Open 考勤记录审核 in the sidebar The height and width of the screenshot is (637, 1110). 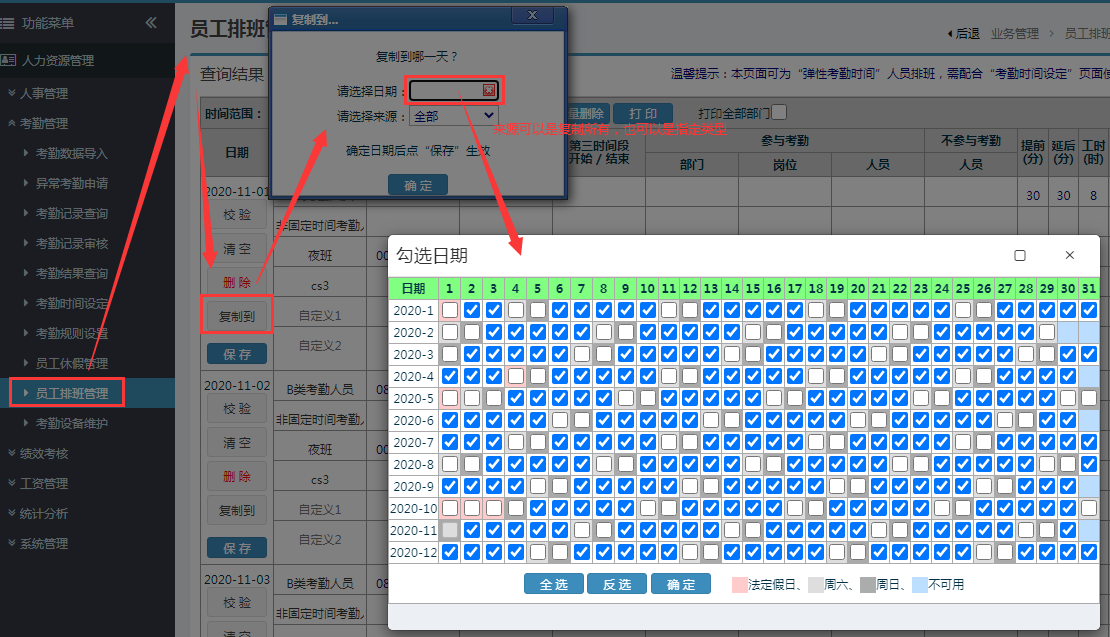coord(71,243)
